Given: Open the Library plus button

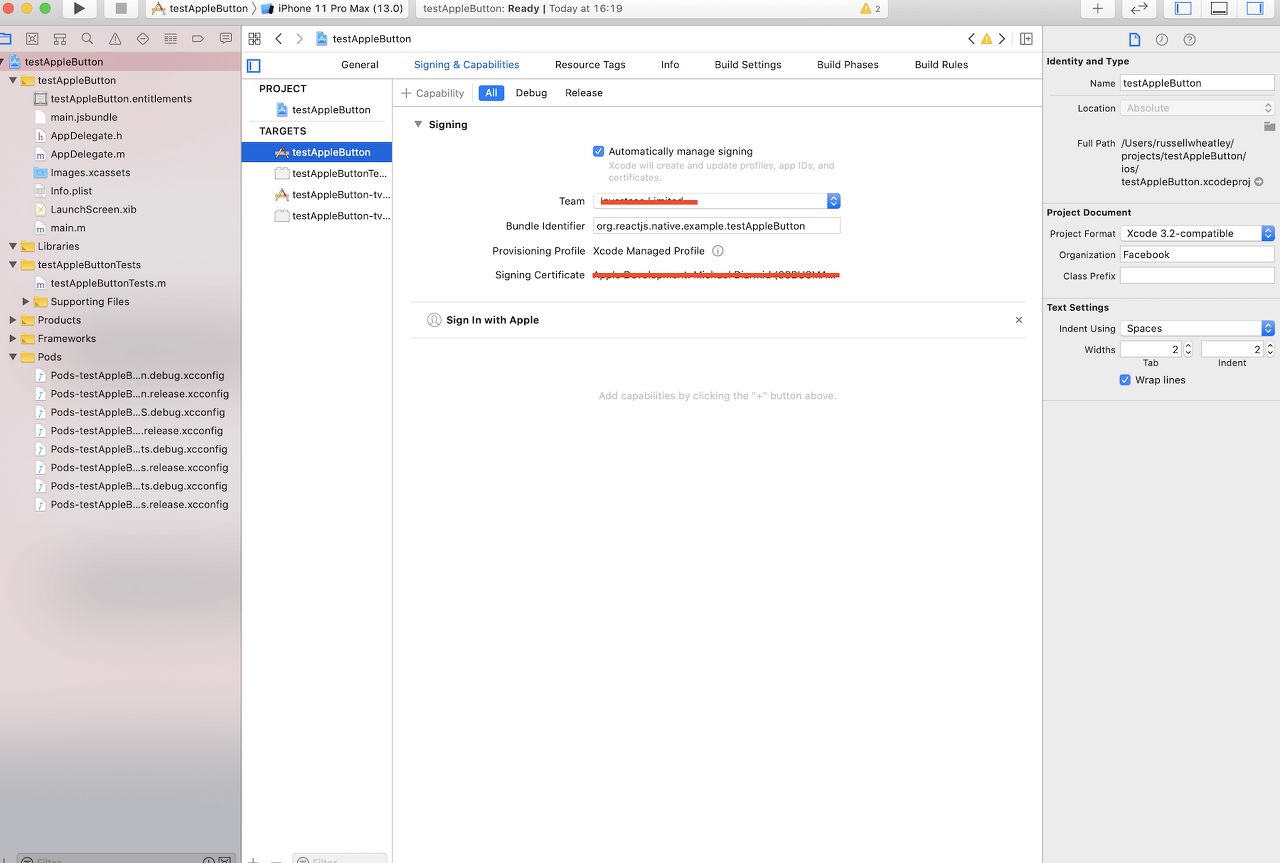Looking at the screenshot, I should (x=1097, y=9).
